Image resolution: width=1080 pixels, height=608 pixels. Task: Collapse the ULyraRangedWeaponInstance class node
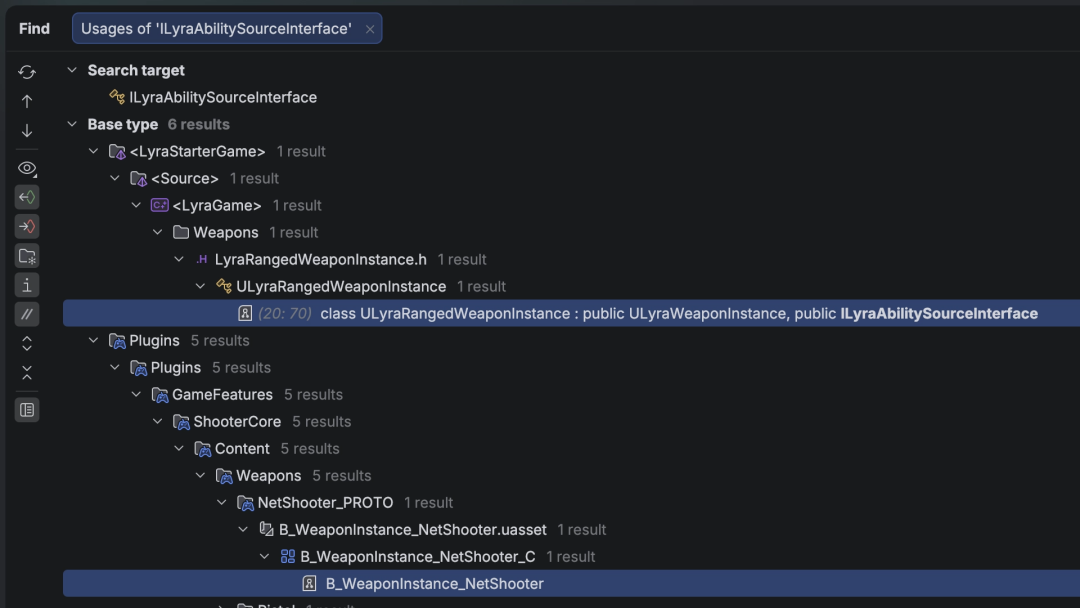(200, 286)
